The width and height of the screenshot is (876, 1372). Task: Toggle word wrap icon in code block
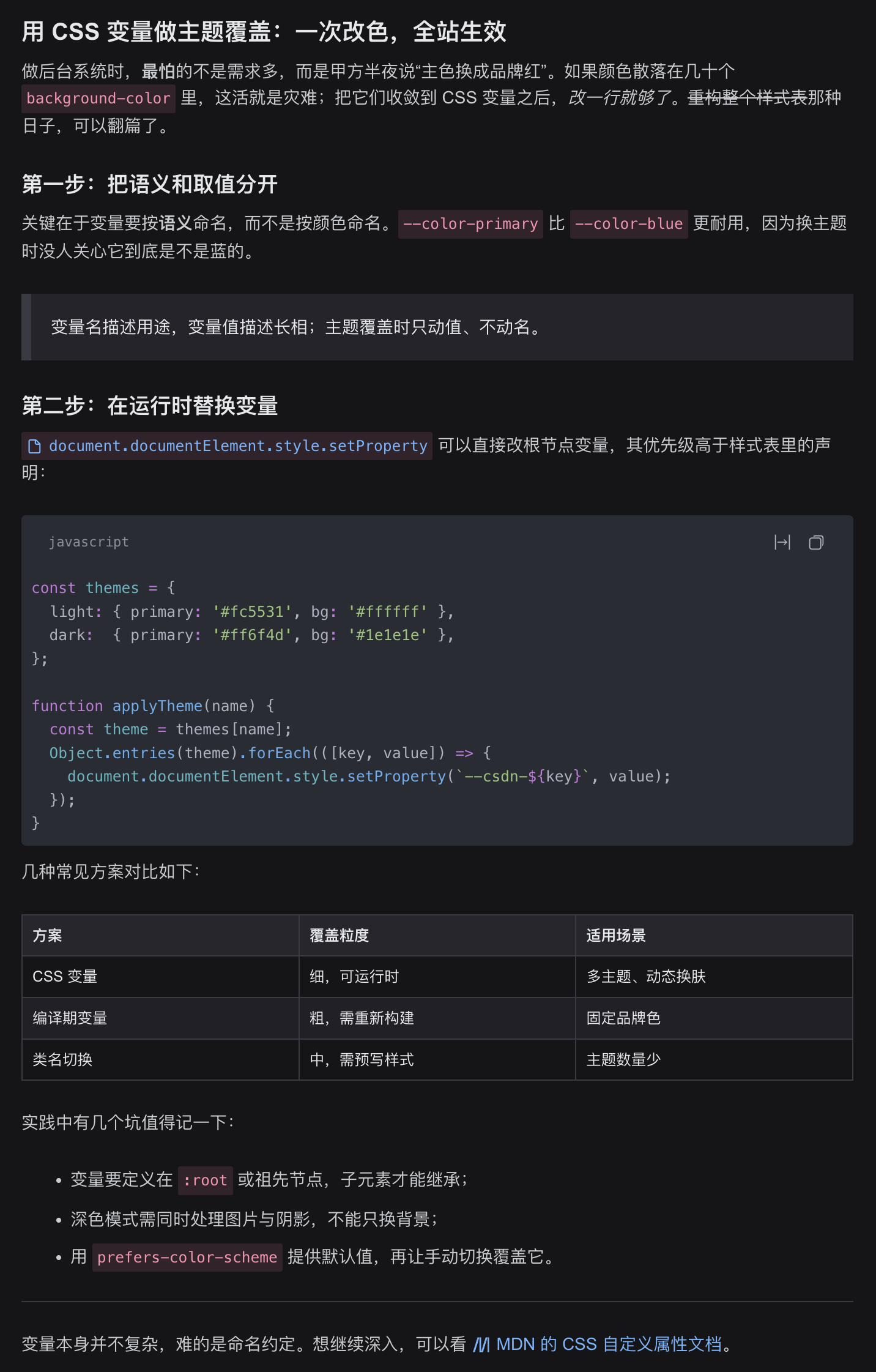click(x=782, y=542)
